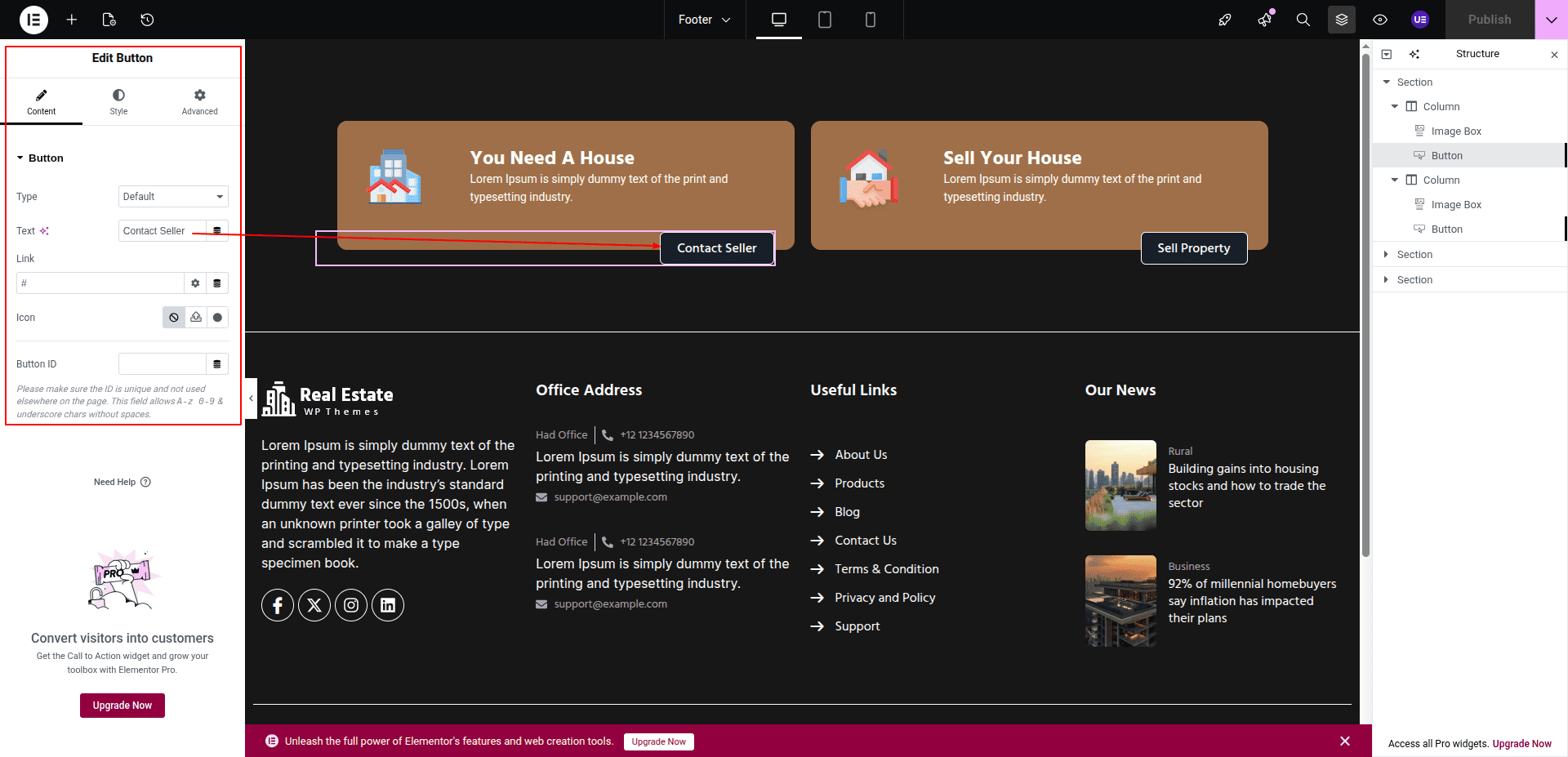The width and height of the screenshot is (1568, 757).
Task: Switch to mobile device view
Action: (870, 20)
